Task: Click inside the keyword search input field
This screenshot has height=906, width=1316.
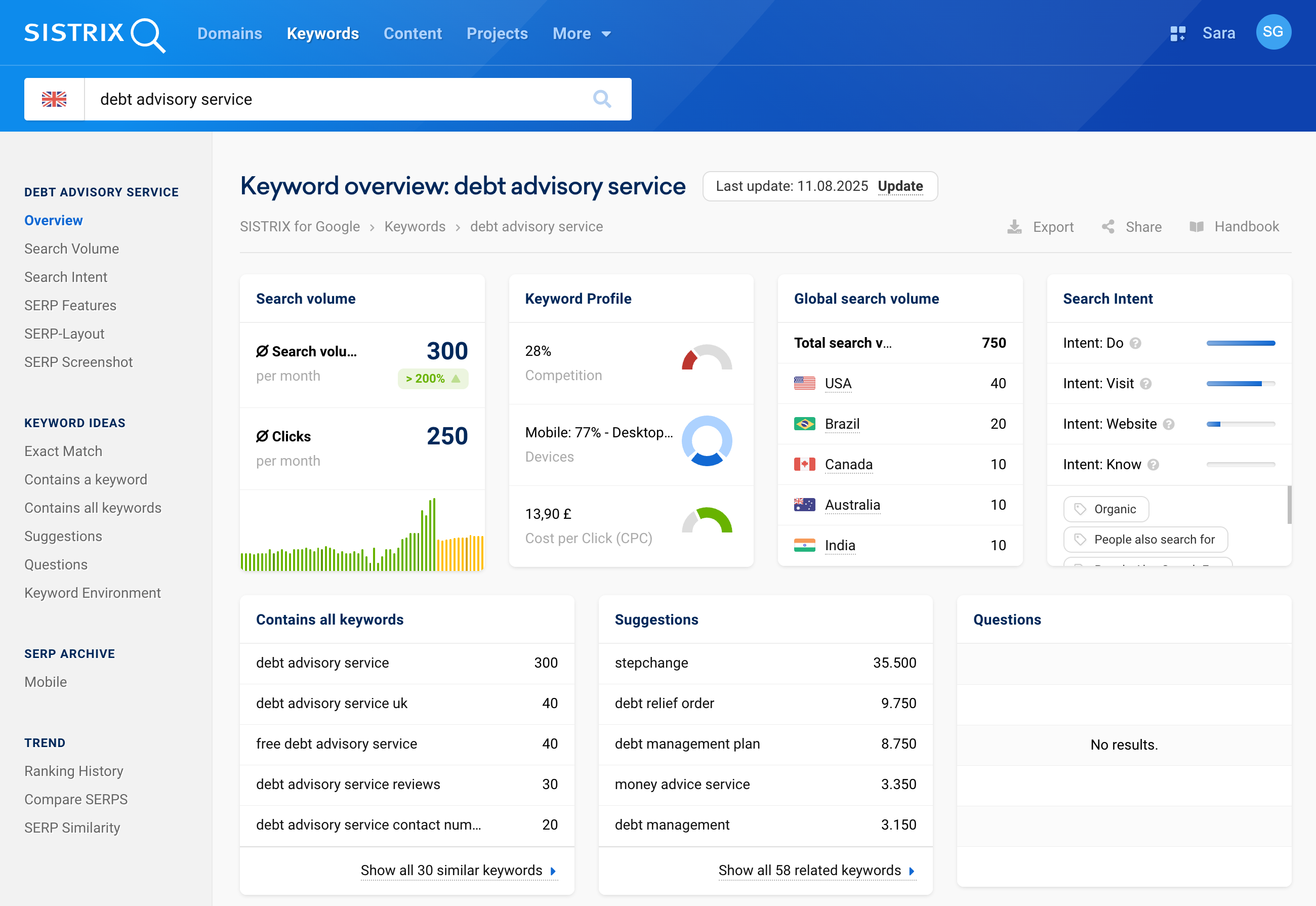Action: point(284,99)
